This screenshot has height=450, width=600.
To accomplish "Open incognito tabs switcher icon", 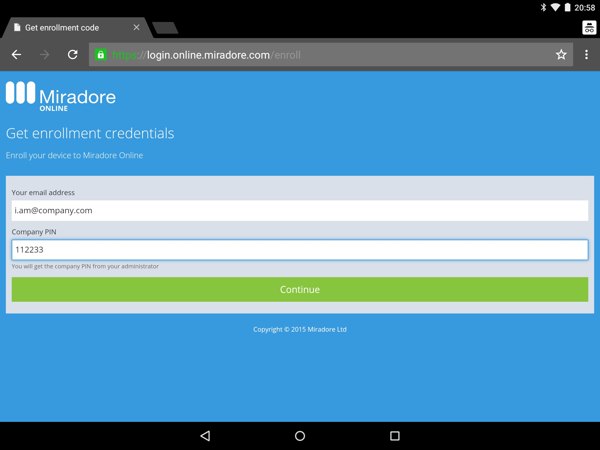I will tap(589, 28).
